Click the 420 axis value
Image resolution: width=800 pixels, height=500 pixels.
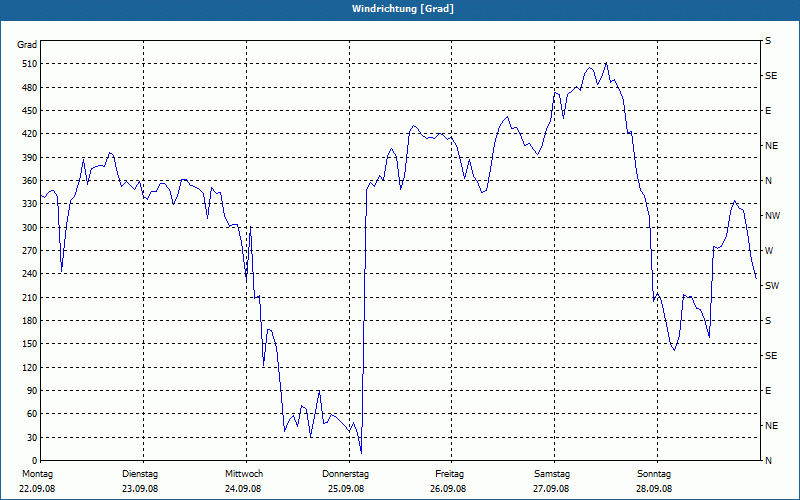pos(30,134)
